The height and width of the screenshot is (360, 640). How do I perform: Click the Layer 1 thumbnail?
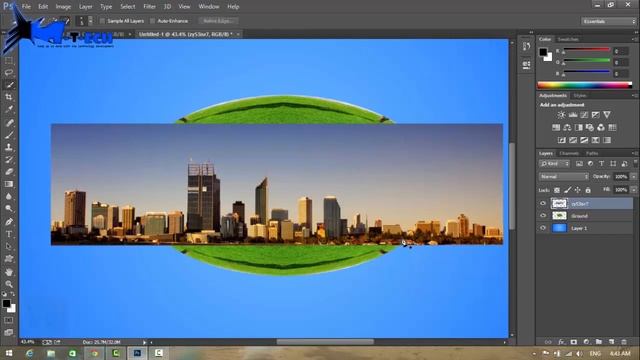[x=559, y=228]
